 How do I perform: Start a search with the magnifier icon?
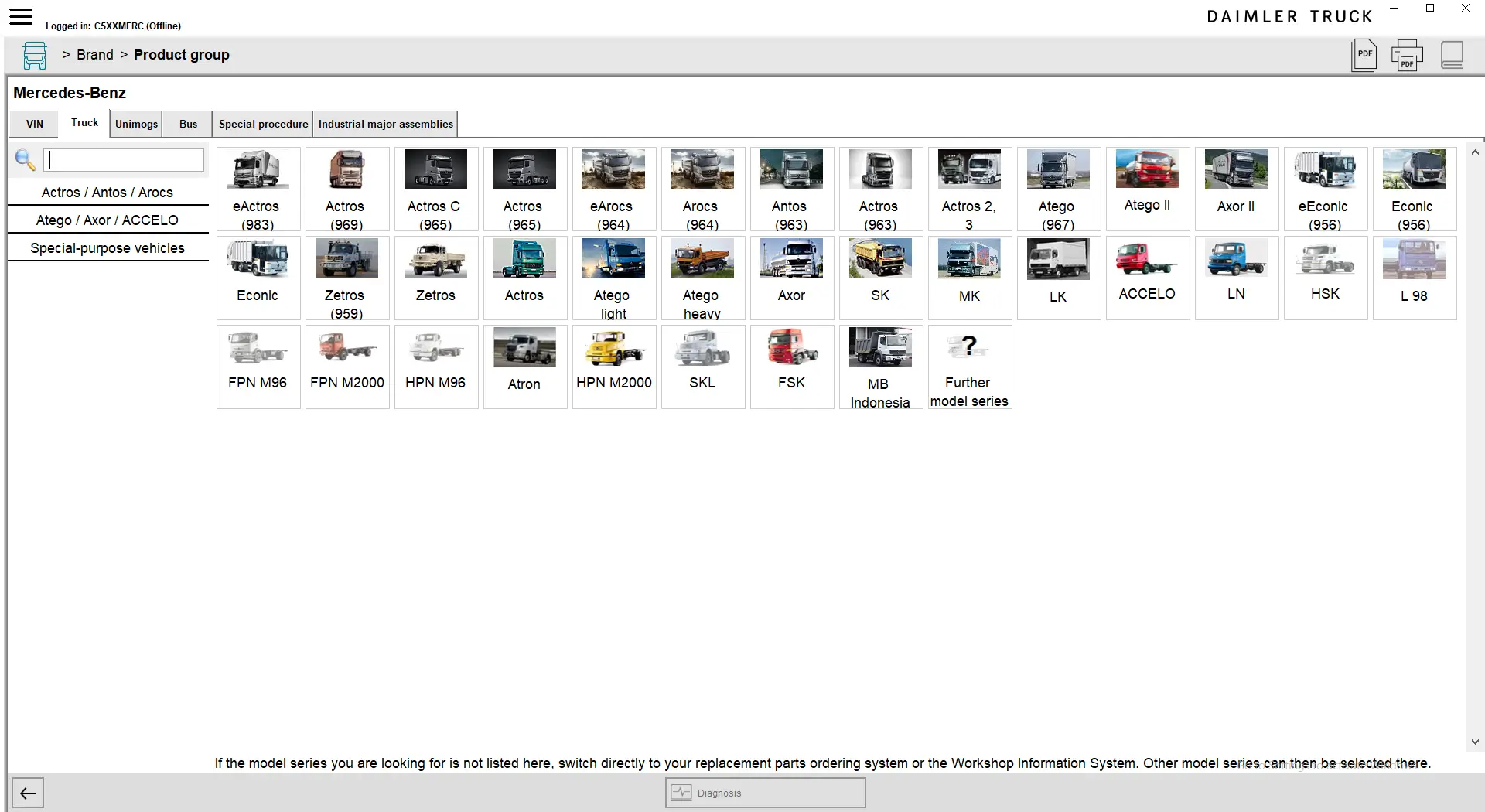pos(25,161)
